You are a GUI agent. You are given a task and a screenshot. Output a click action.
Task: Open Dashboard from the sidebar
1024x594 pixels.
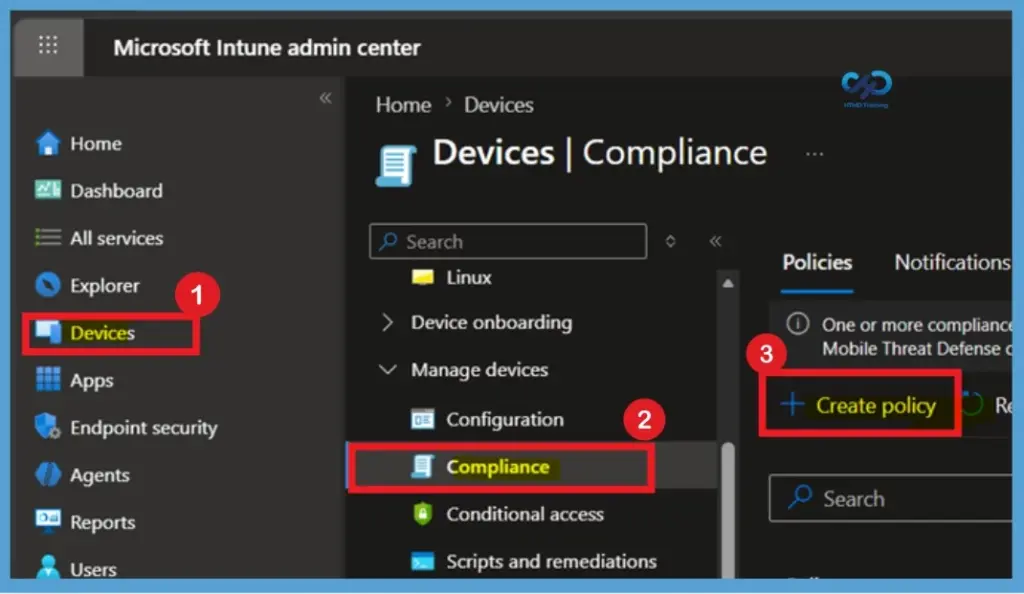tap(116, 191)
